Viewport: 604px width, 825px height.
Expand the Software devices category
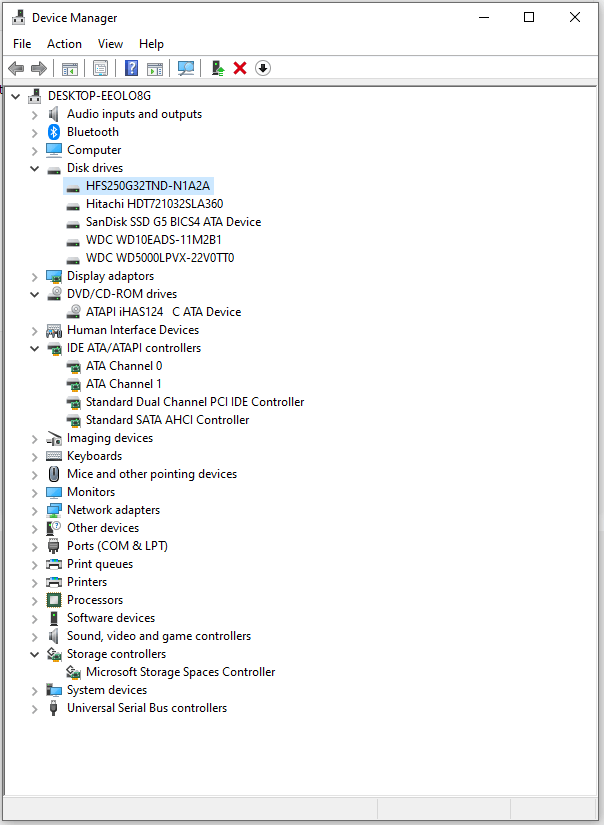[35, 619]
